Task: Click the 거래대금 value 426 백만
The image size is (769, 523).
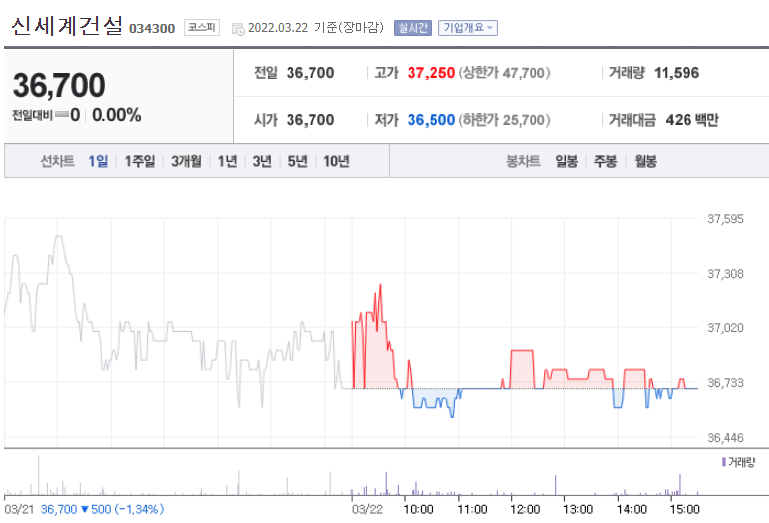Action: (x=692, y=120)
